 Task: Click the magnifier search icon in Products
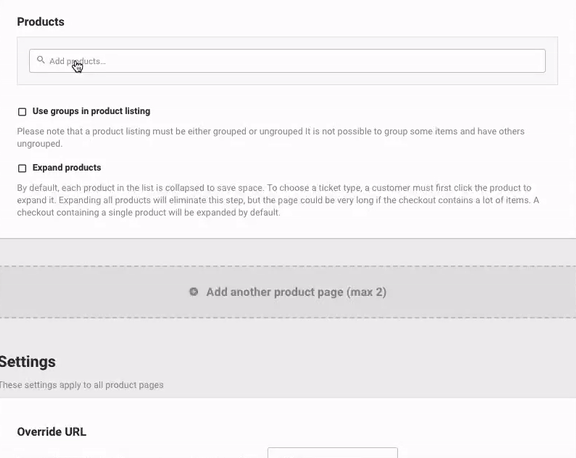click(x=40, y=59)
